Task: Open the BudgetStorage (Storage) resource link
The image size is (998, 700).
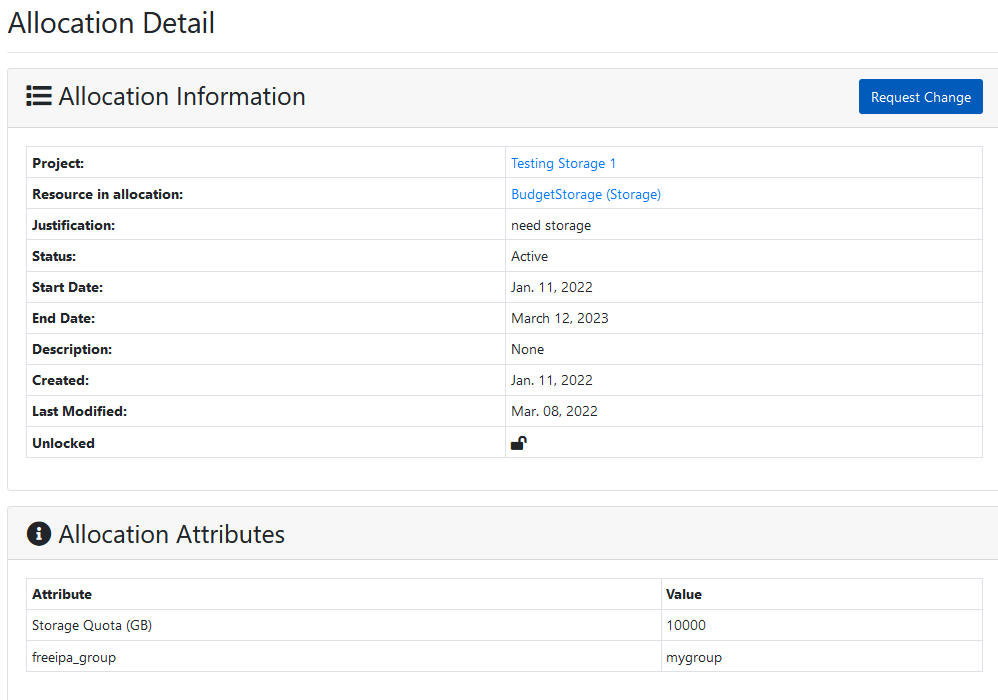Action: click(x=586, y=195)
